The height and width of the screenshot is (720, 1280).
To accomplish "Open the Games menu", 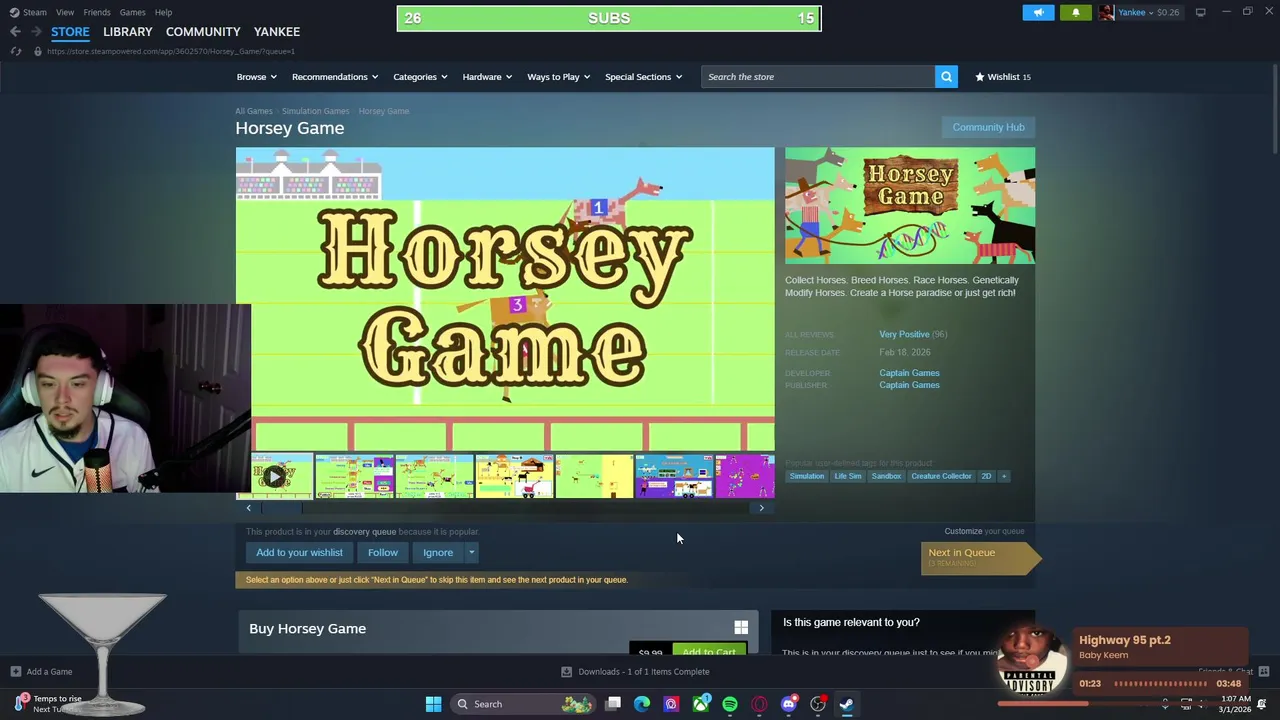I will [x=132, y=12].
